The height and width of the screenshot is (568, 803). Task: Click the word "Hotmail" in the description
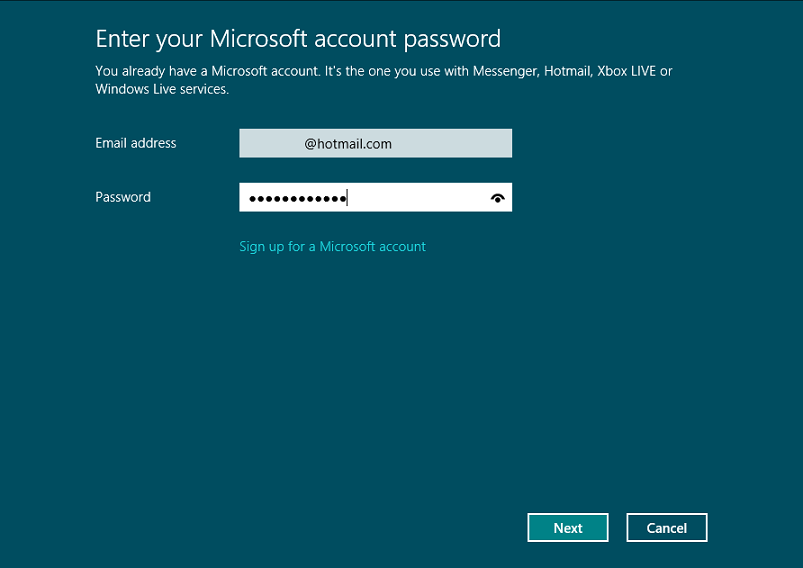567,72
